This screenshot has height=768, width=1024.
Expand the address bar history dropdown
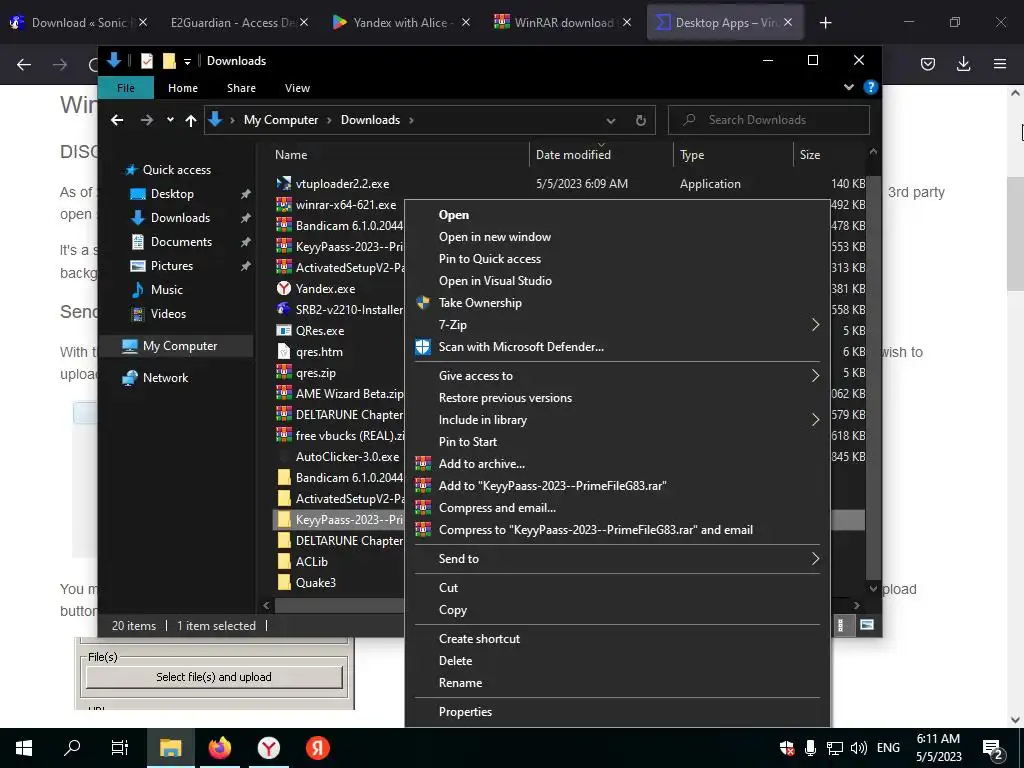point(611,120)
